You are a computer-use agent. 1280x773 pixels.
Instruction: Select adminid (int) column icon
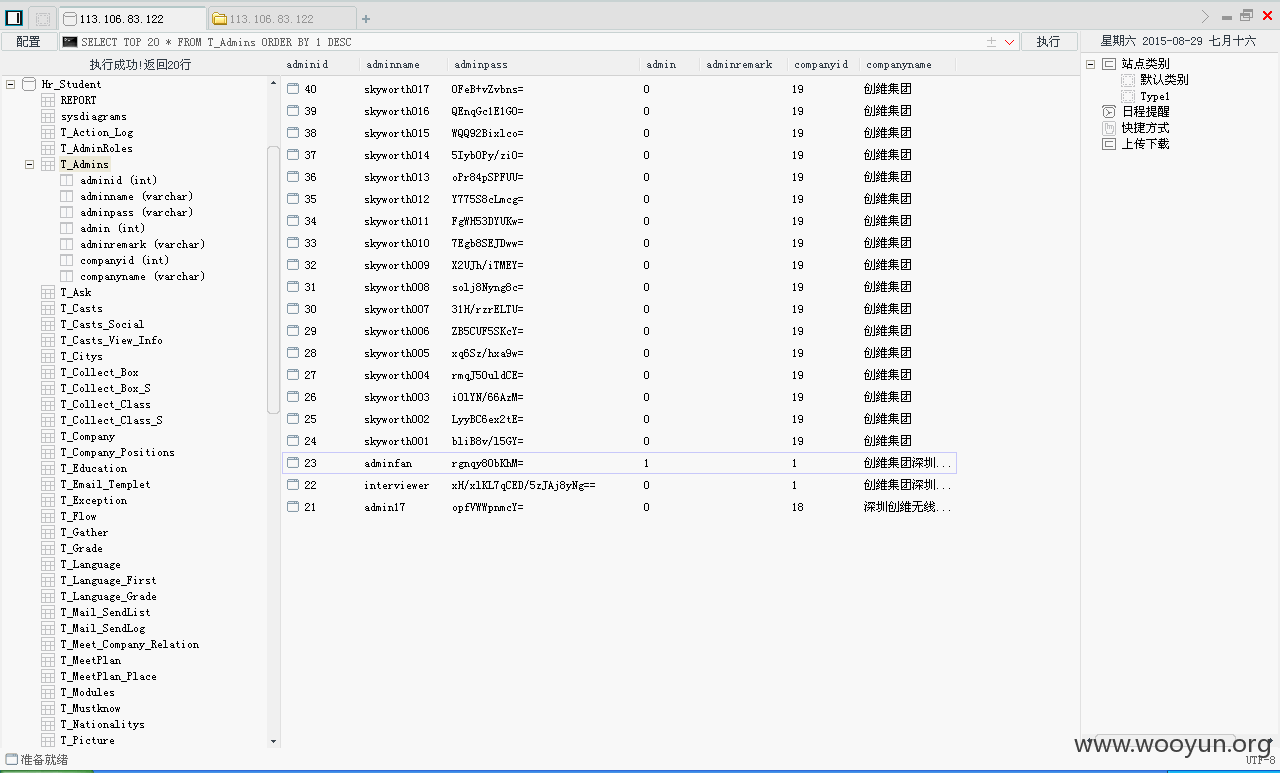pyautogui.click(x=67, y=180)
